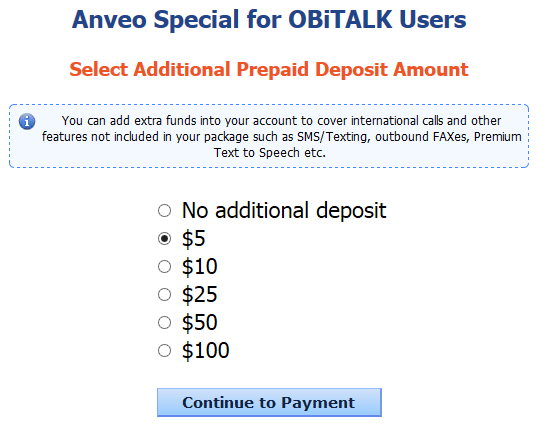Select the $25 deposit radio button

[x=164, y=295]
